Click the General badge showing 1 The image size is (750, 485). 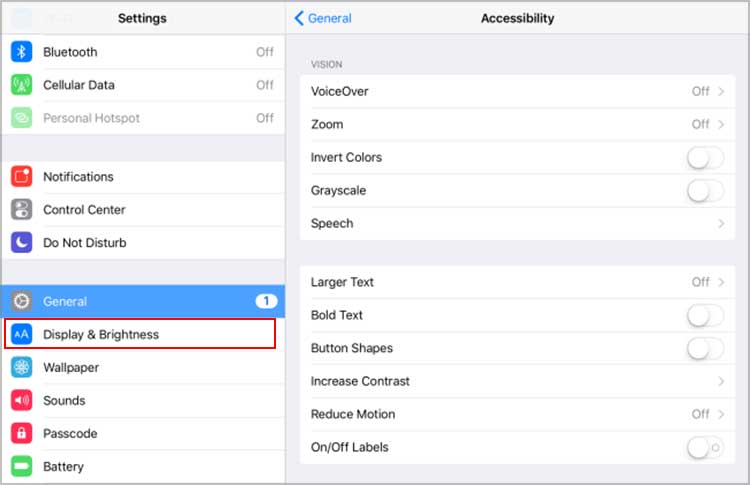click(x=265, y=301)
